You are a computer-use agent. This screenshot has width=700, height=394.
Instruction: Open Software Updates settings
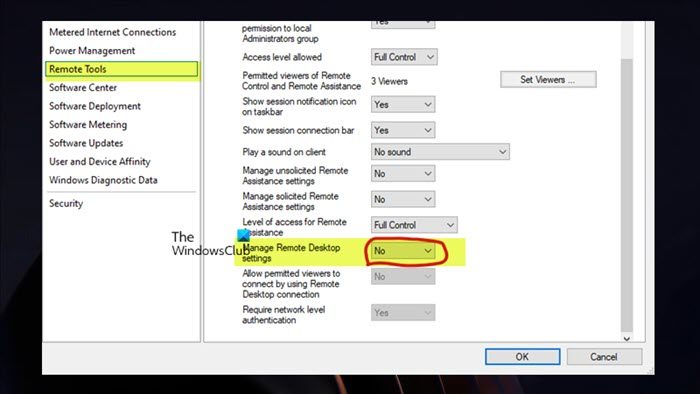[x=86, y=143]
